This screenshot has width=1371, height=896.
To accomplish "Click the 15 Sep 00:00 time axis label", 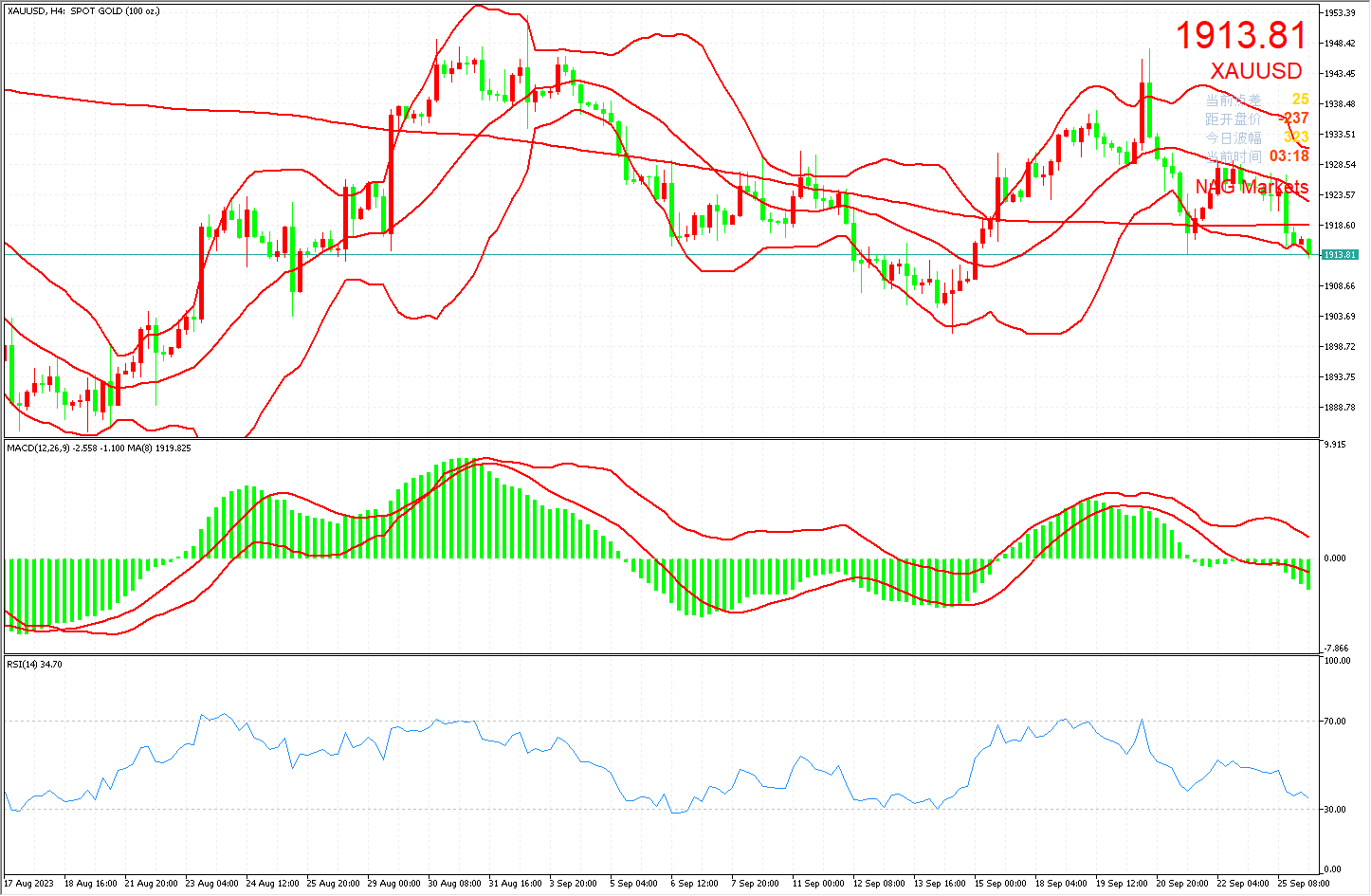I will point(1000,884).
